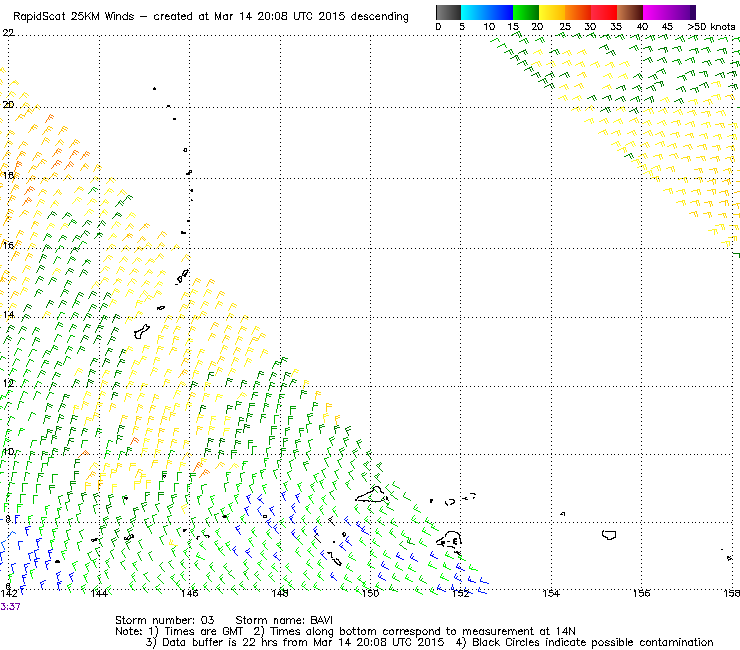Screen dimensions: 740x650
Task: Click the Guam island outline near 145E 13N
Action: click(142, 331)
